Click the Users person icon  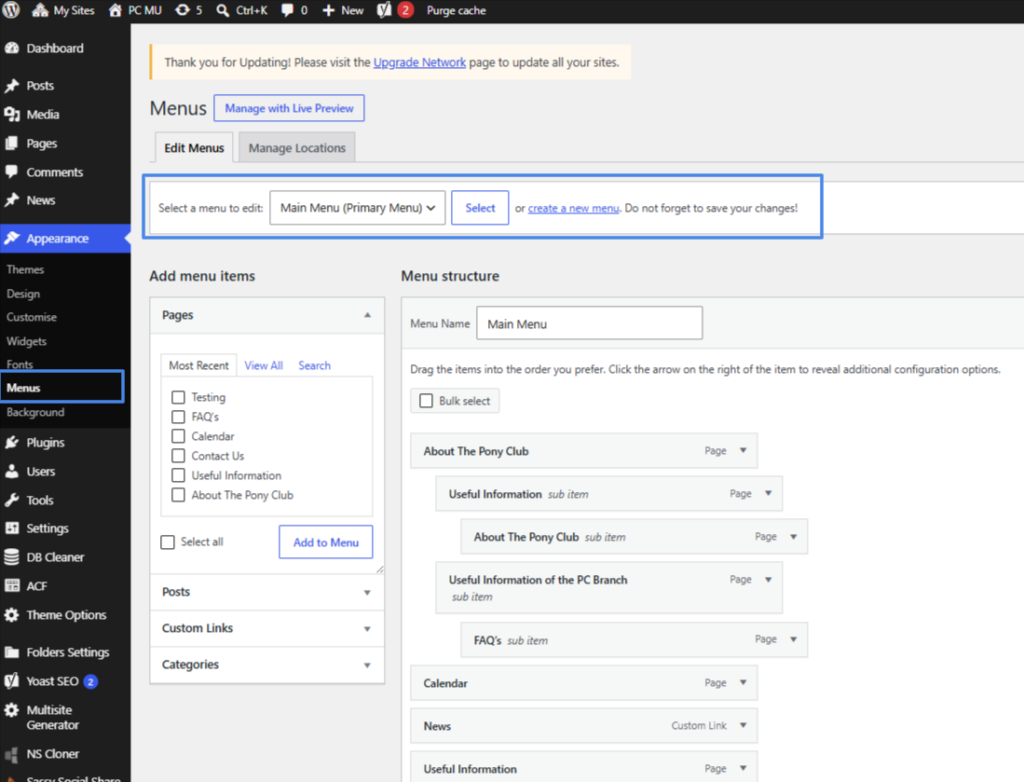[x=11, y=471]
